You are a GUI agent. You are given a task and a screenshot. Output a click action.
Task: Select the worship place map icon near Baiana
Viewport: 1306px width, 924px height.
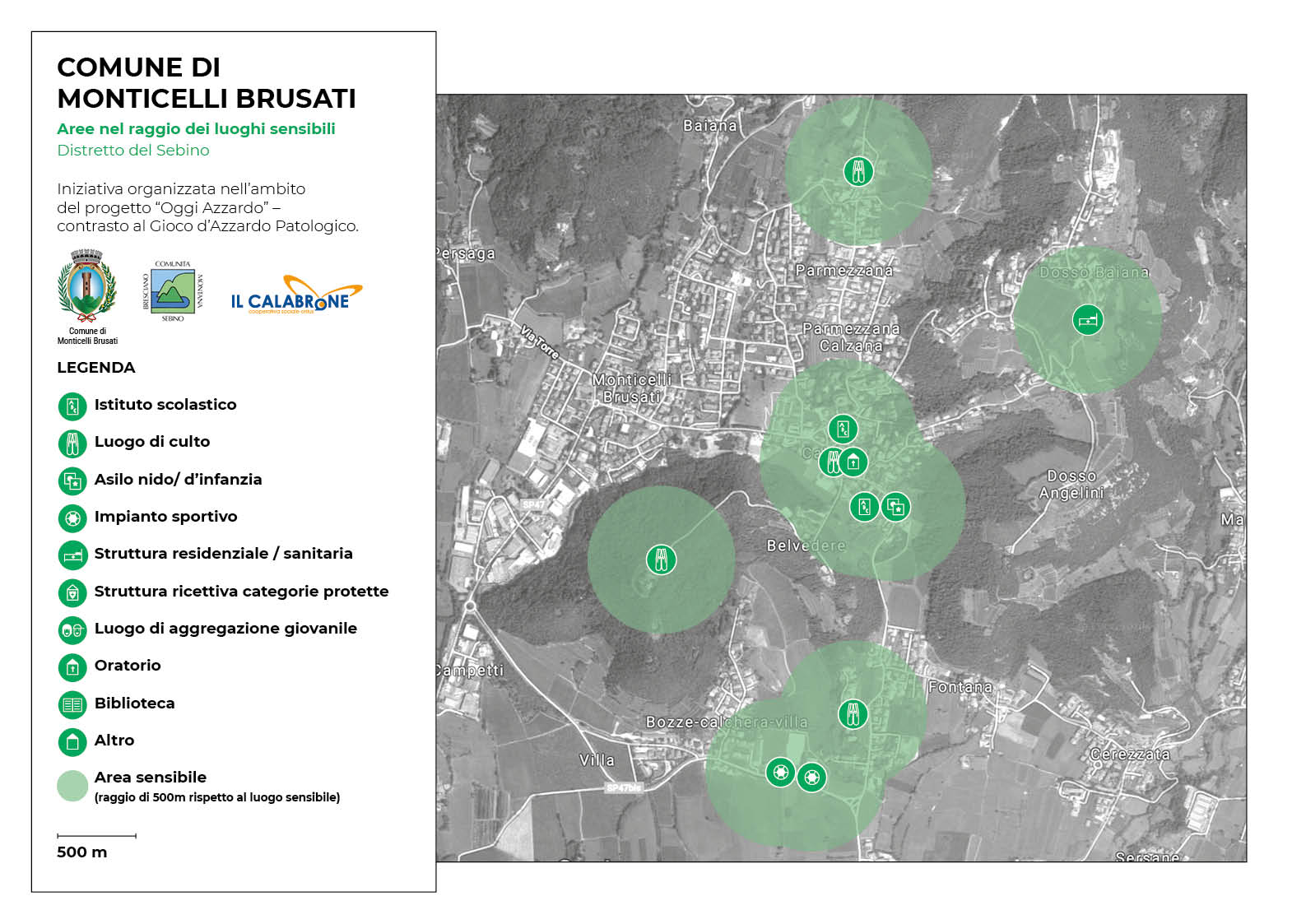tap(858, 171)
